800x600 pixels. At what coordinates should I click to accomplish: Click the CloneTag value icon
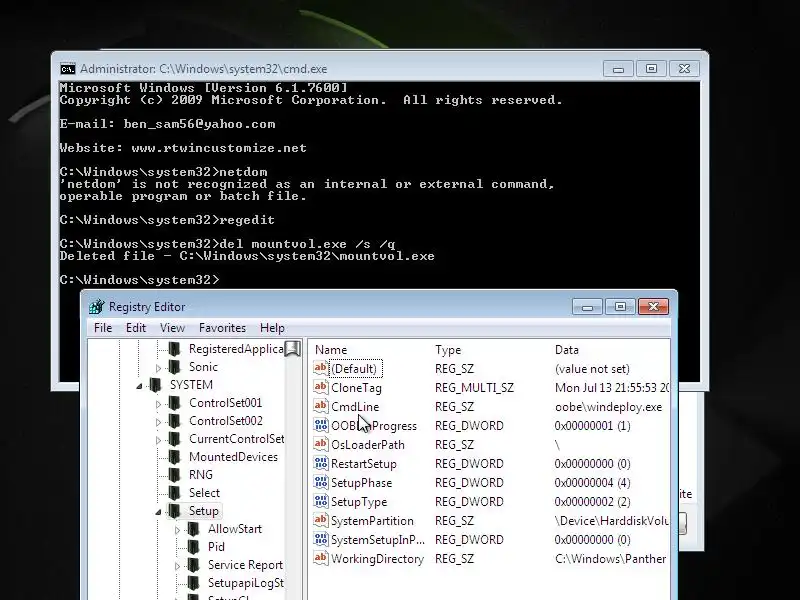tap(320, 387)
